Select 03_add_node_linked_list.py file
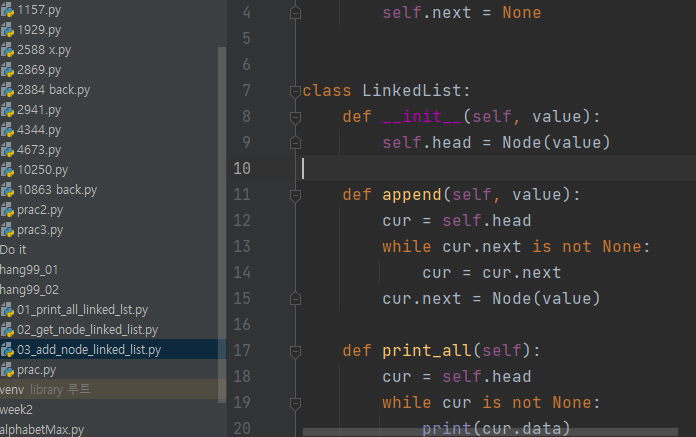The width and height of the screenshot is (696, 437). (x=89, y=349)
